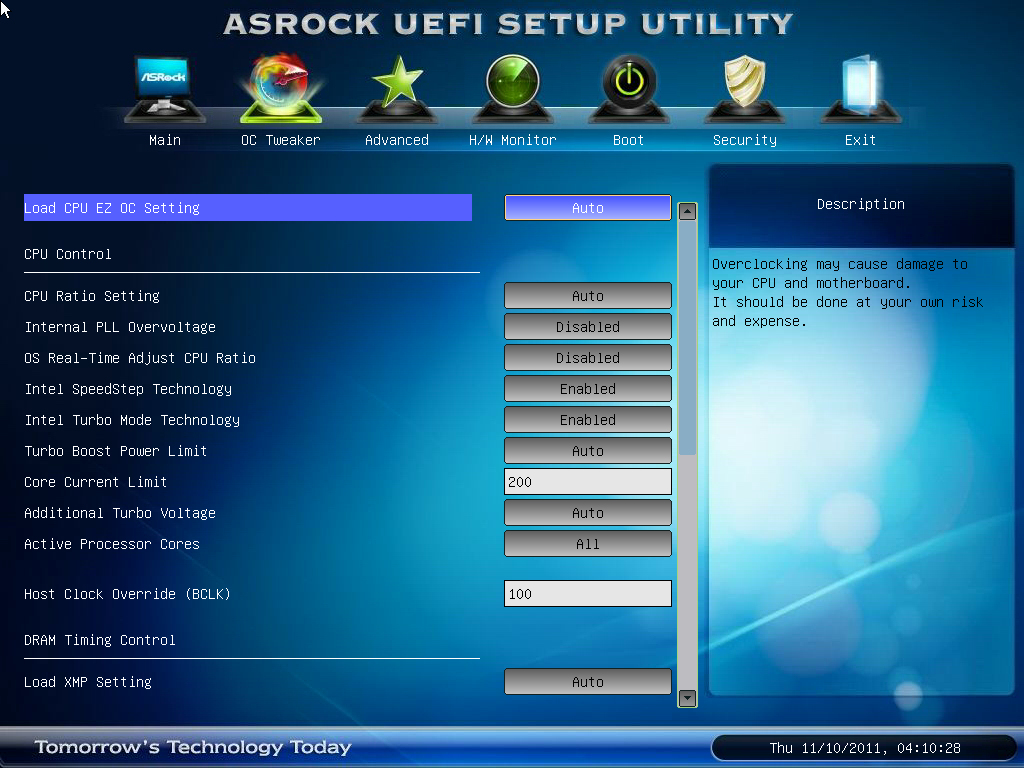1024x768 pixels.
Task: Toggle Intel Turbo Mode Technology Enabled value
Action: [588, 420]
